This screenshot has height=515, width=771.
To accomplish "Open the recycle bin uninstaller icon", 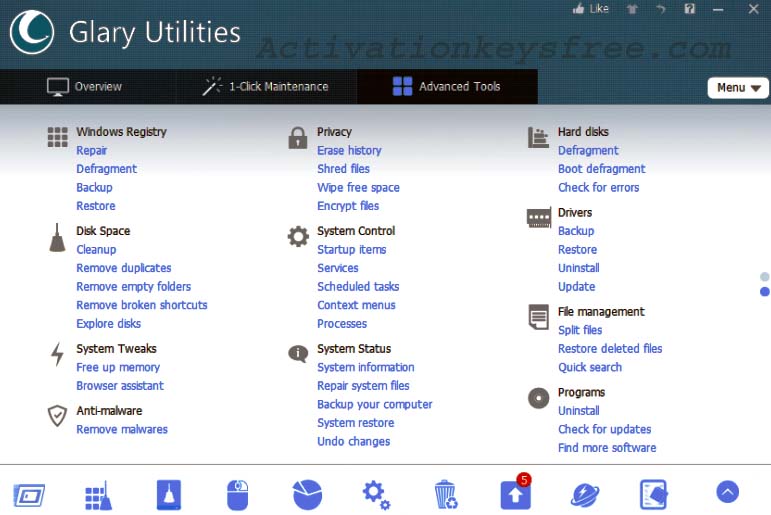I will tap(445, 495).
